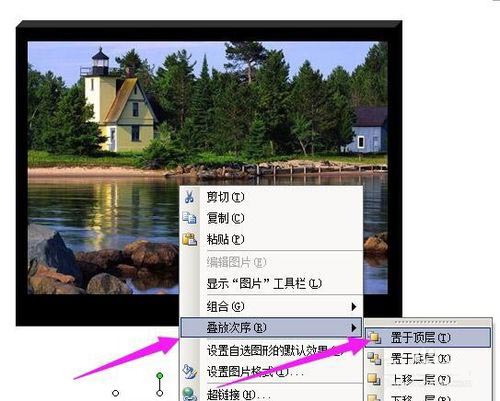Click the scissors Cut icon
This screenshot has width=500, height=401.
189,197
